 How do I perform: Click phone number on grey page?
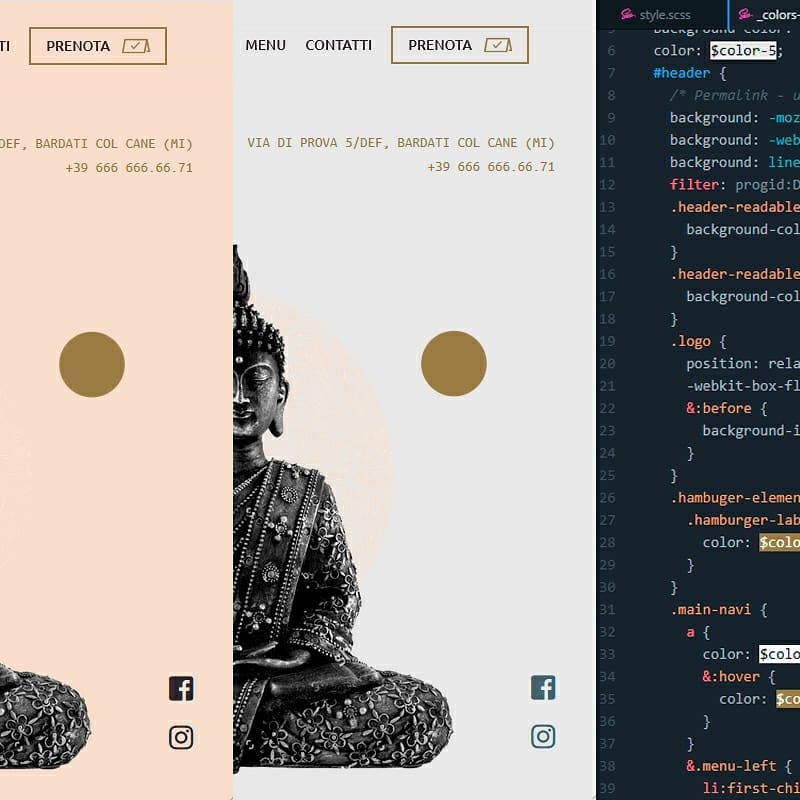click(x=491, y=167)
